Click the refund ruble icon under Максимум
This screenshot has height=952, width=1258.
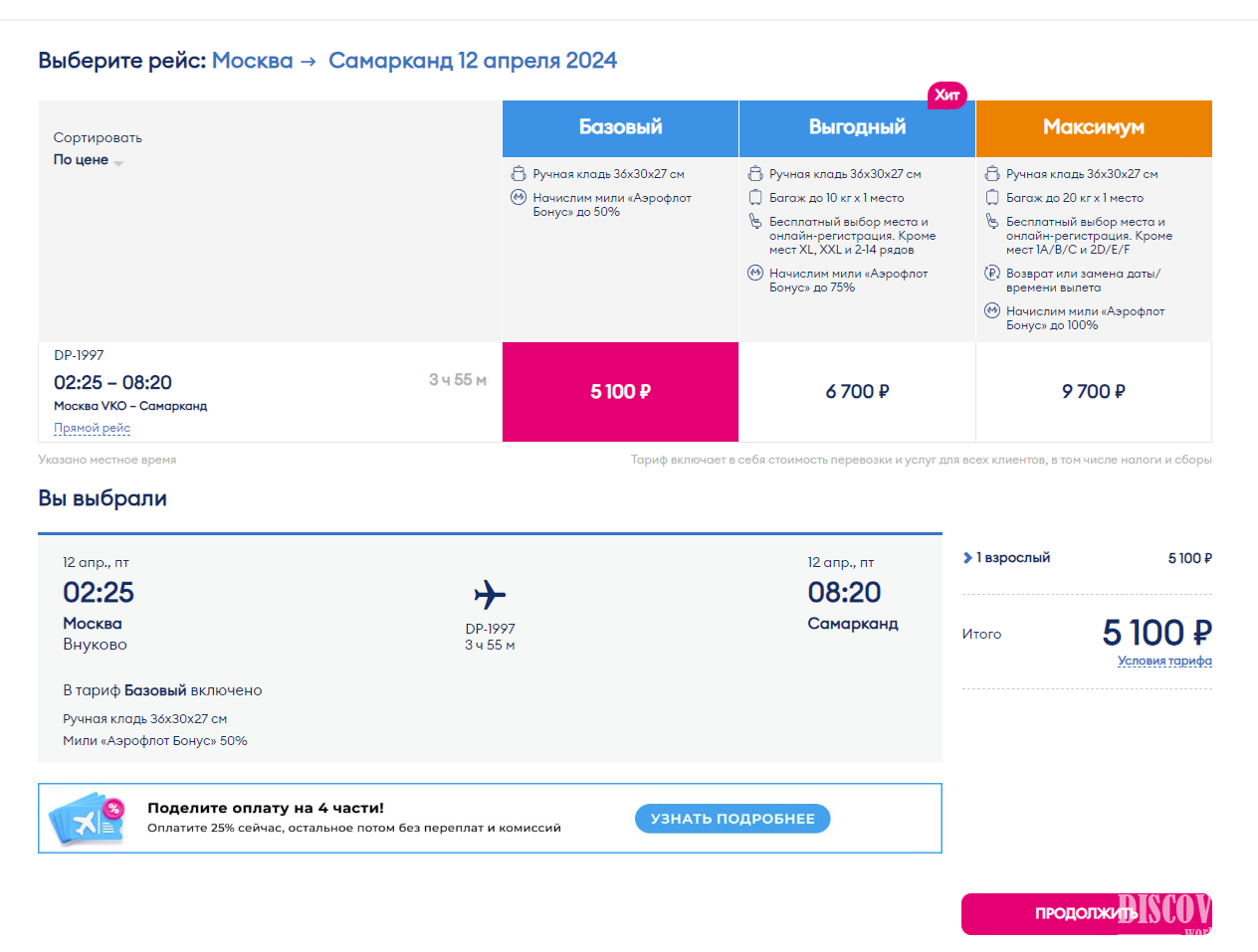coord(992,274)
